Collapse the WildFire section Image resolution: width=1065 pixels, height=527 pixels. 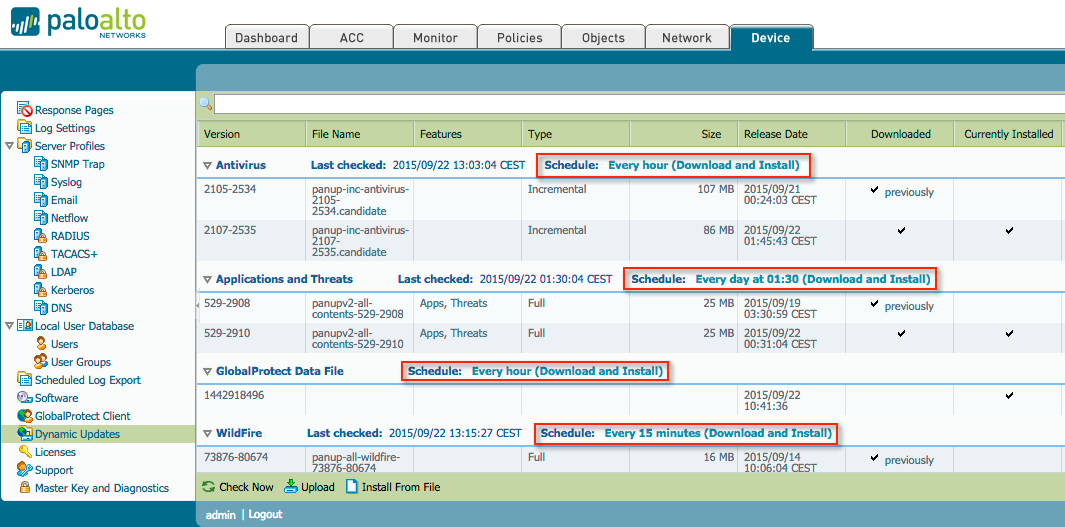pos(207,433)
